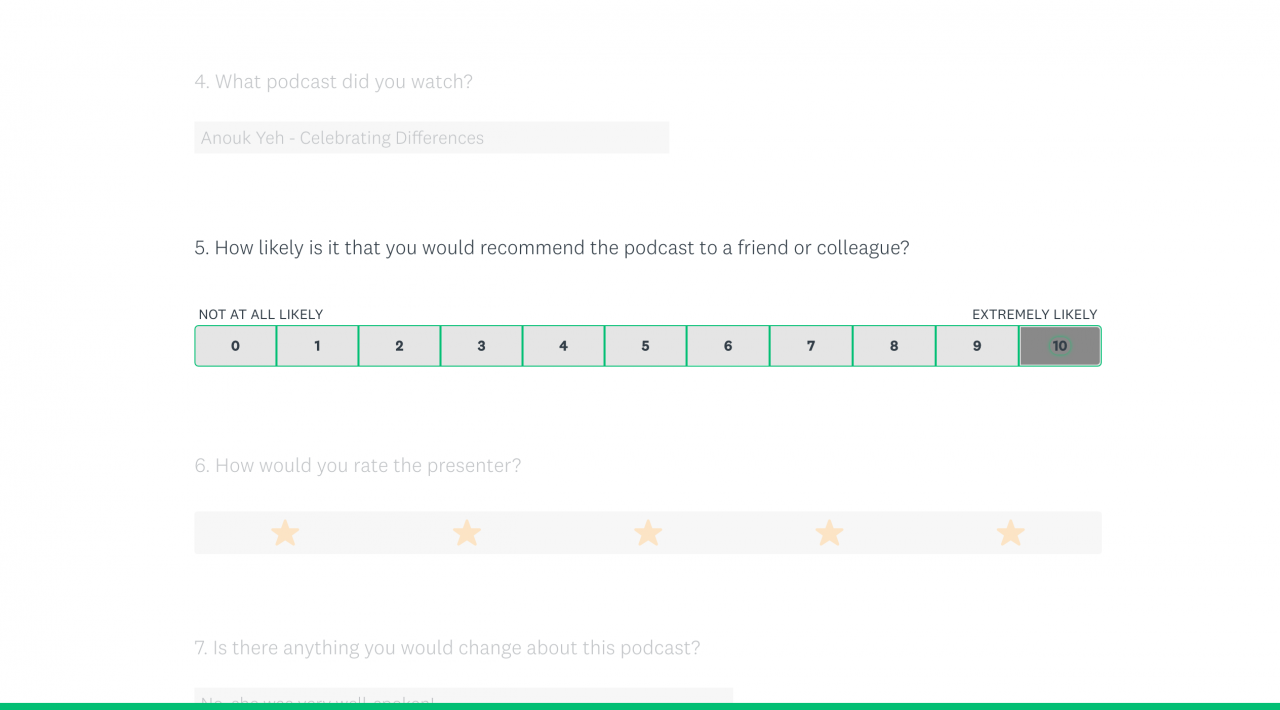The width and height of the screenshot is (1280, 710).
Task: Click the highlighted rating 10 button
Action: 1060,346
